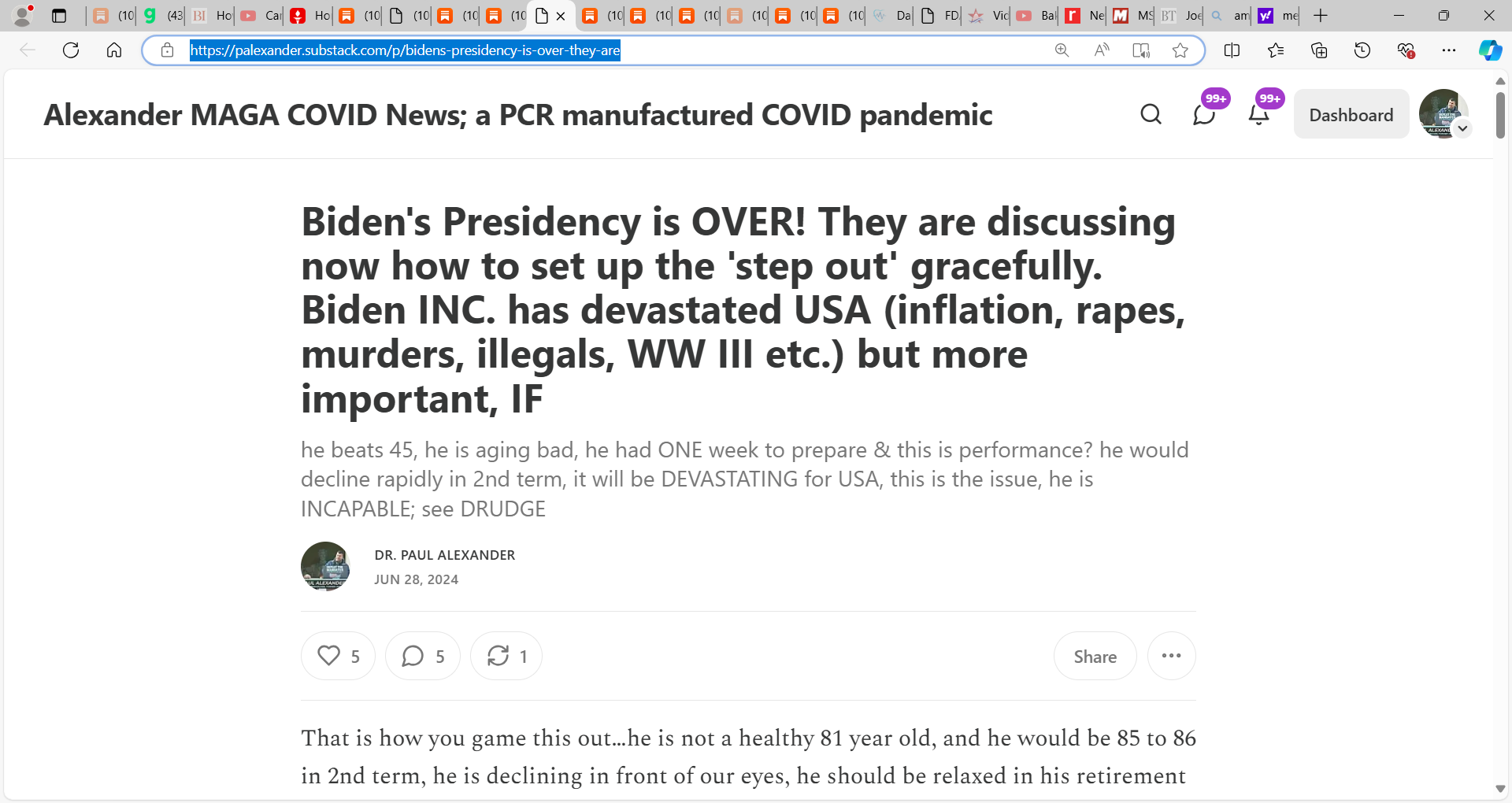The height and width of the screenshot is (803, 1512).
Task: Open the post's more options menu
Action: click(1171, 656)
